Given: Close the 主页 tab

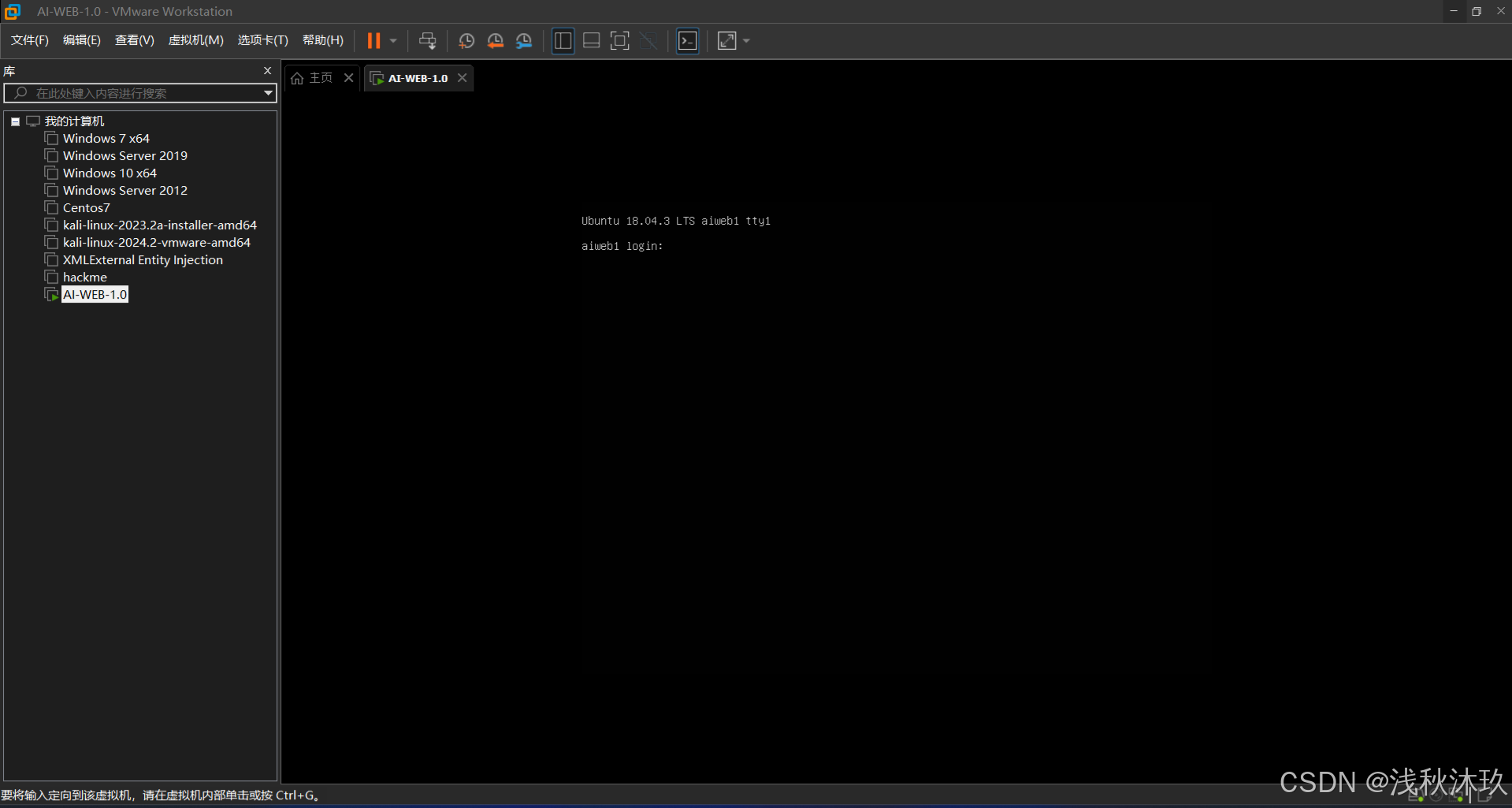Looking at the screenshot, I should [x=349, y=78].
